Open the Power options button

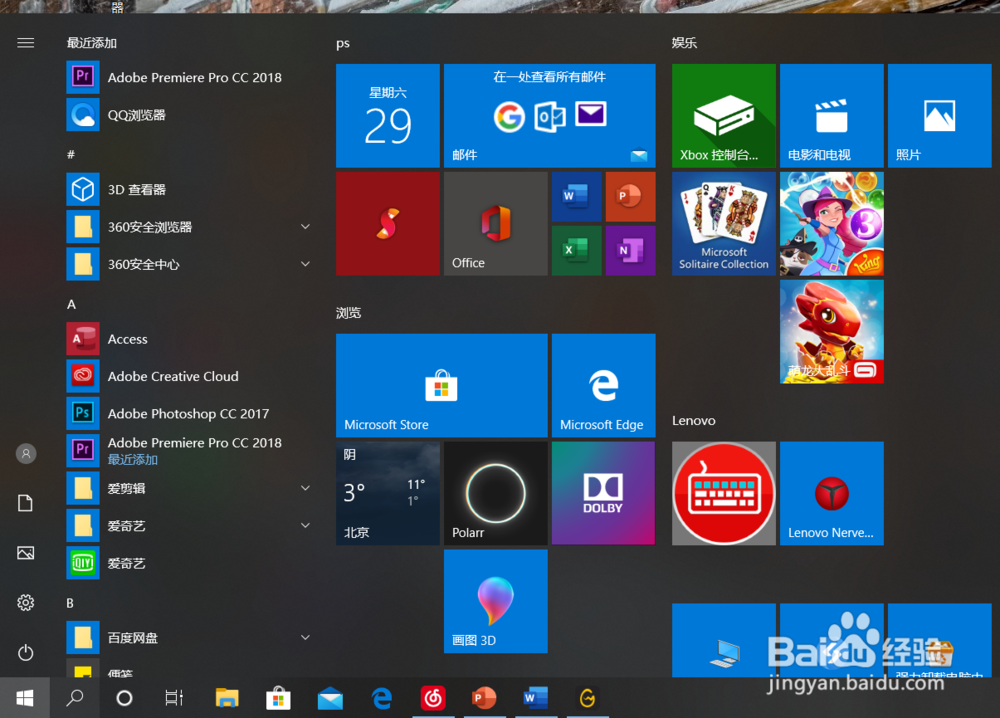pos(26,652)
